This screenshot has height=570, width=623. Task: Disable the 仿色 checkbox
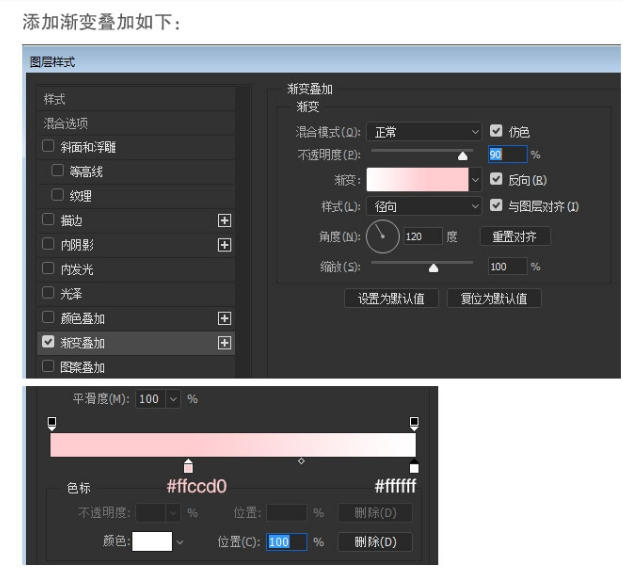497,131
